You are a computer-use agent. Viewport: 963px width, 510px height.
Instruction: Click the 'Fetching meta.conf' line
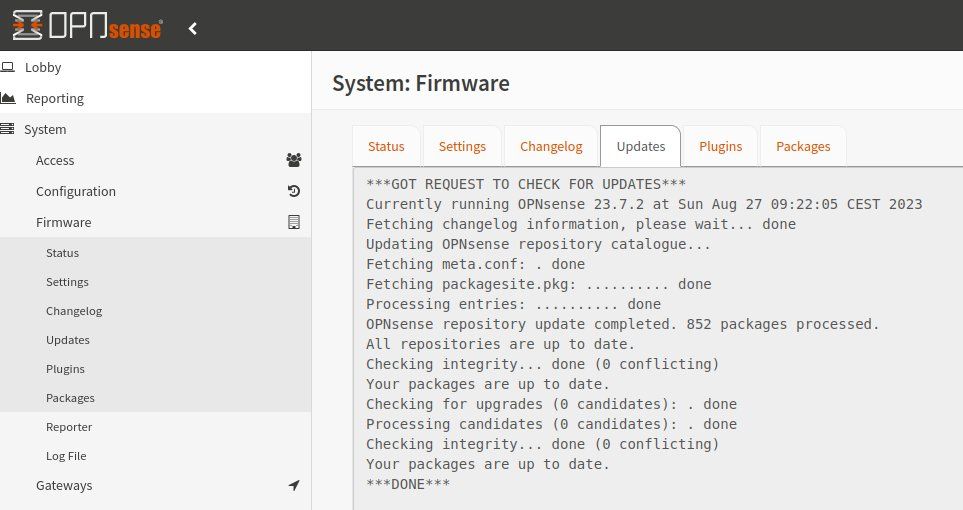tap(475, 264)
